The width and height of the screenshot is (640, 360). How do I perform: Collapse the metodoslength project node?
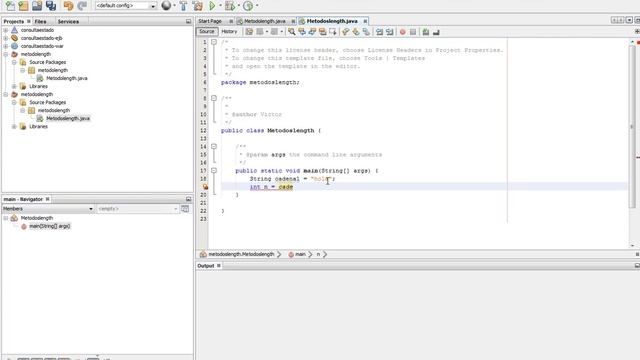(x=6, y=94)
